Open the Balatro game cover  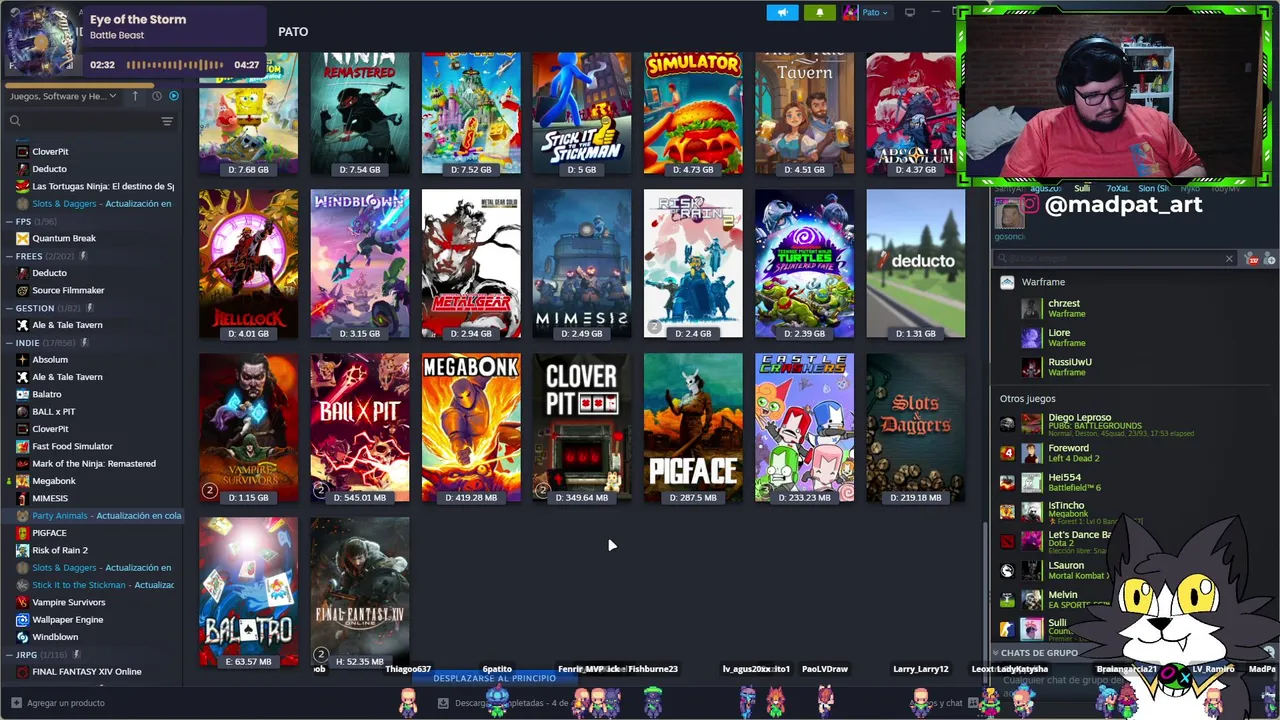[x=248, y=592]
